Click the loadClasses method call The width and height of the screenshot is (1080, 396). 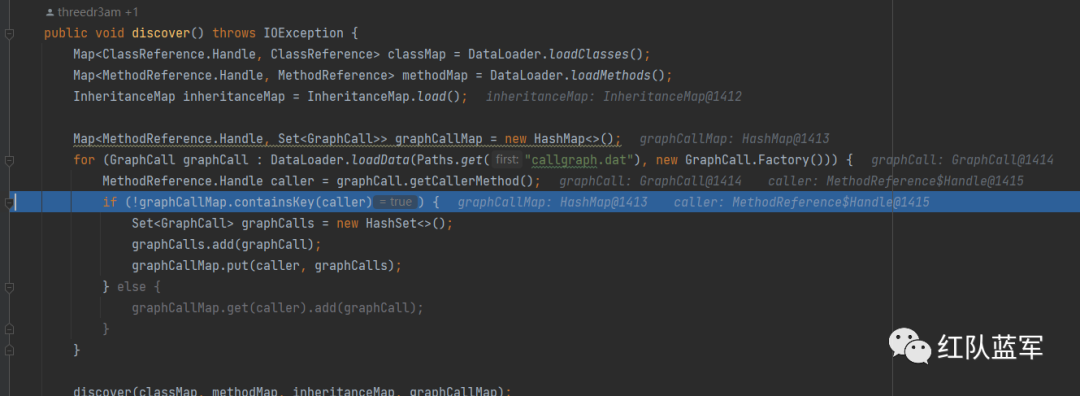pyautogui.click(x=589, y=54)
